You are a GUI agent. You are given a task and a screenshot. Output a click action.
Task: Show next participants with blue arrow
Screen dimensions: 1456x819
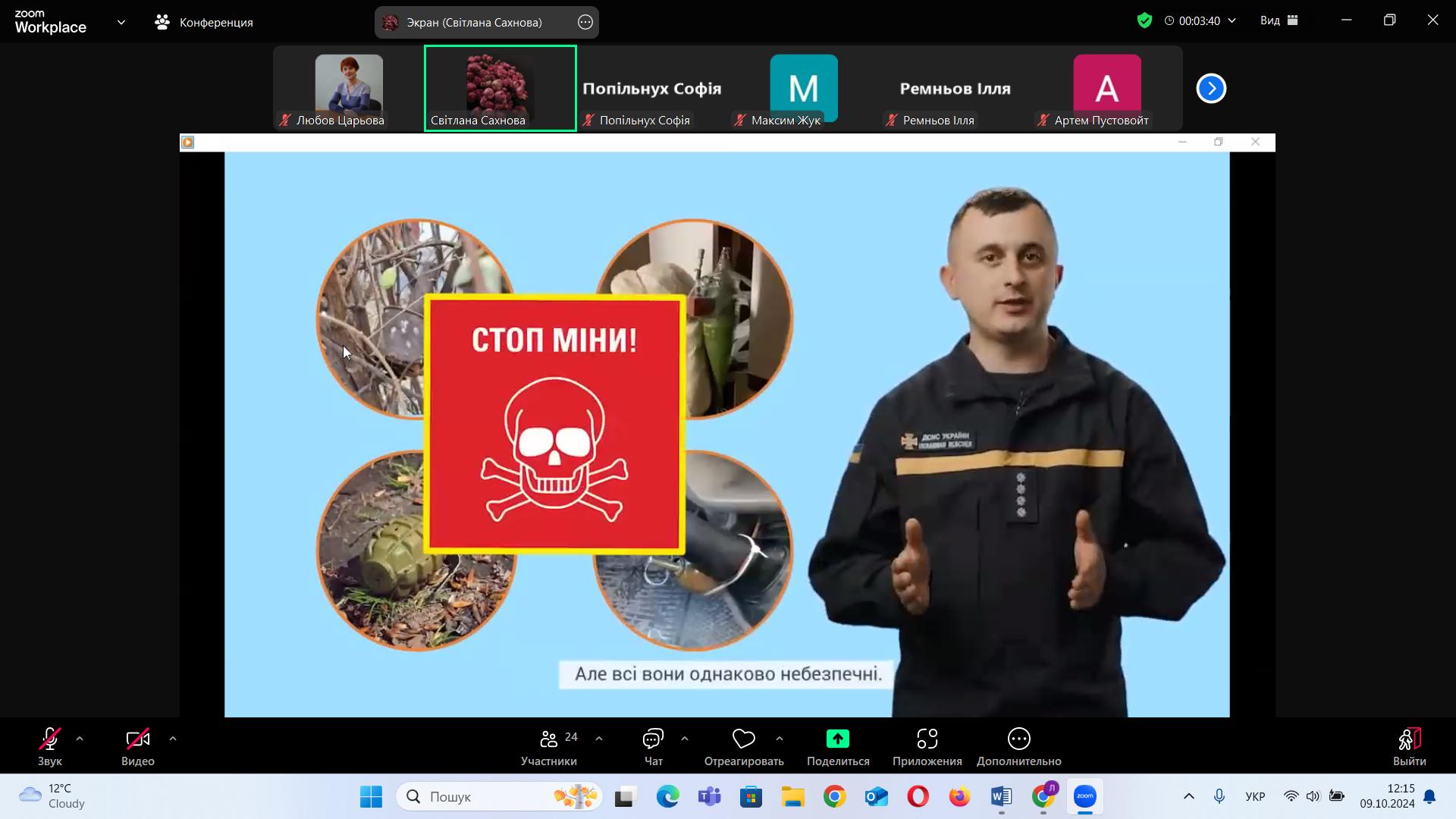coord(1211,89)
